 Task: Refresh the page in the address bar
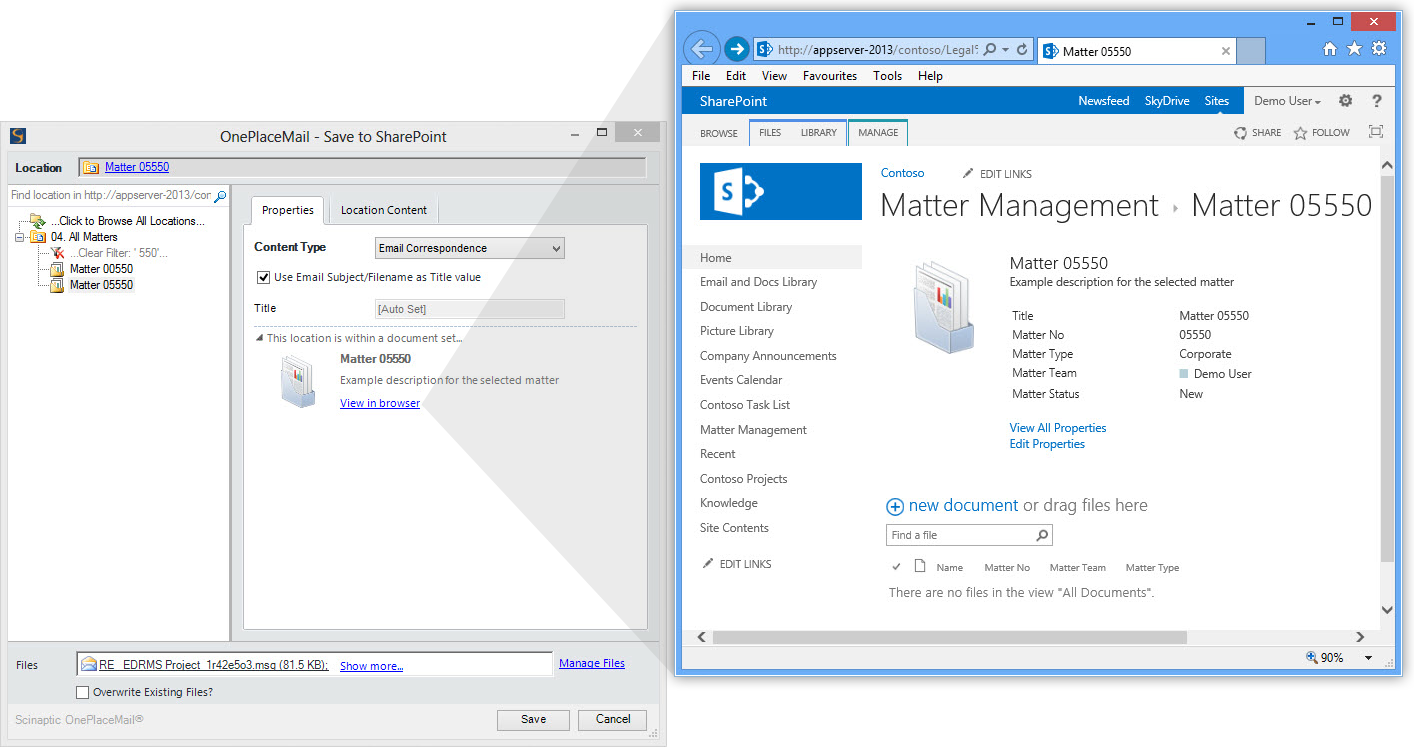pyautogui.click(x=1022, y=49)
